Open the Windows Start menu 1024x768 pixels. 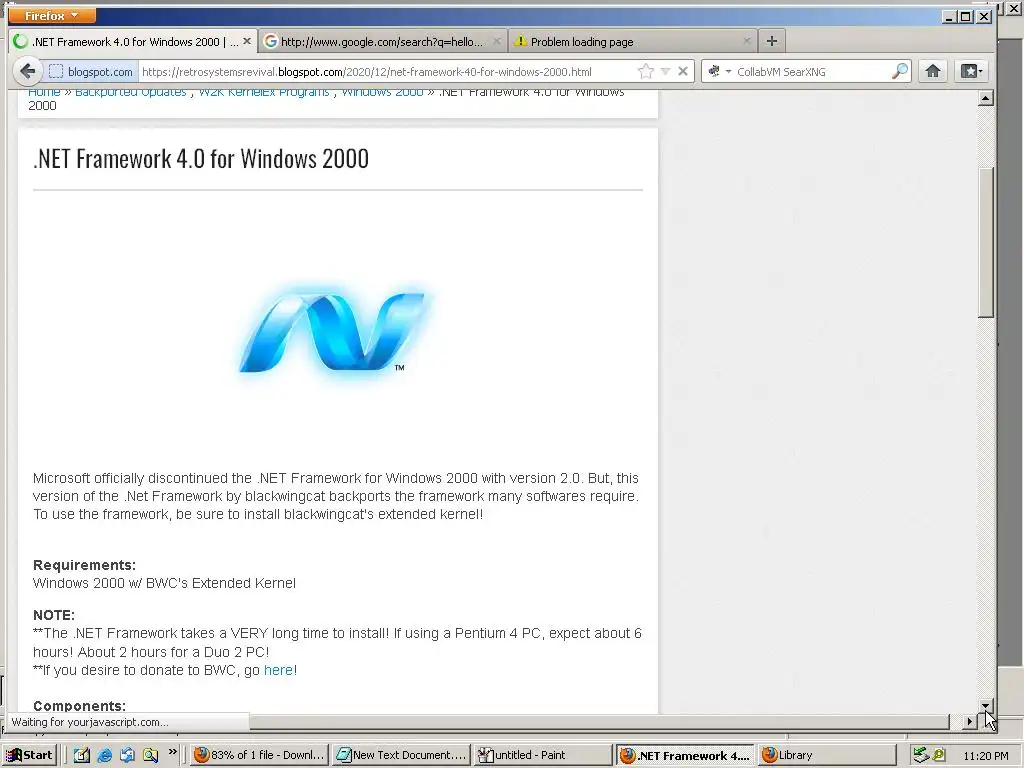coord(30,755)
